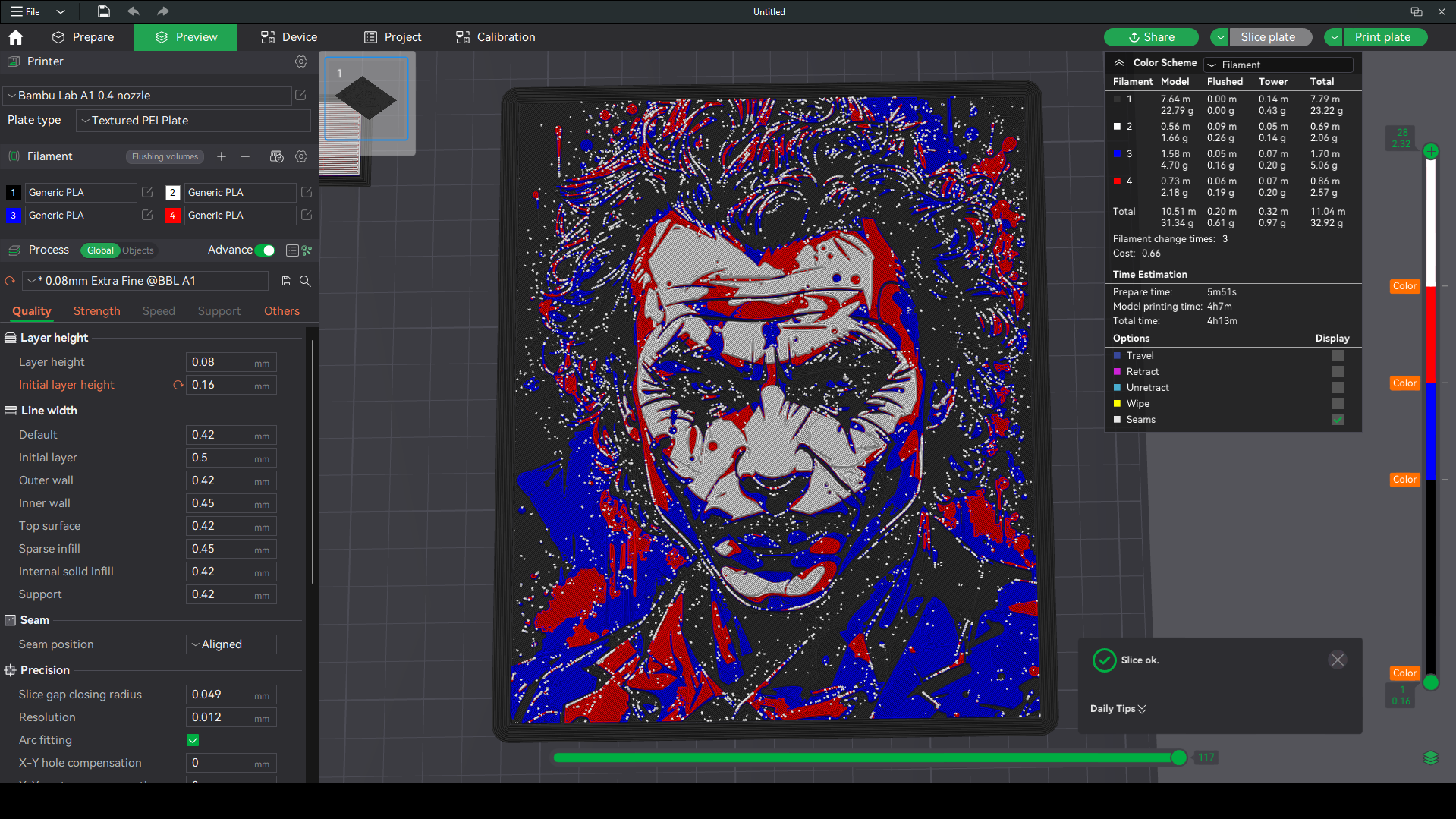Click the Undo arrow in the title bar

[134, 11]
